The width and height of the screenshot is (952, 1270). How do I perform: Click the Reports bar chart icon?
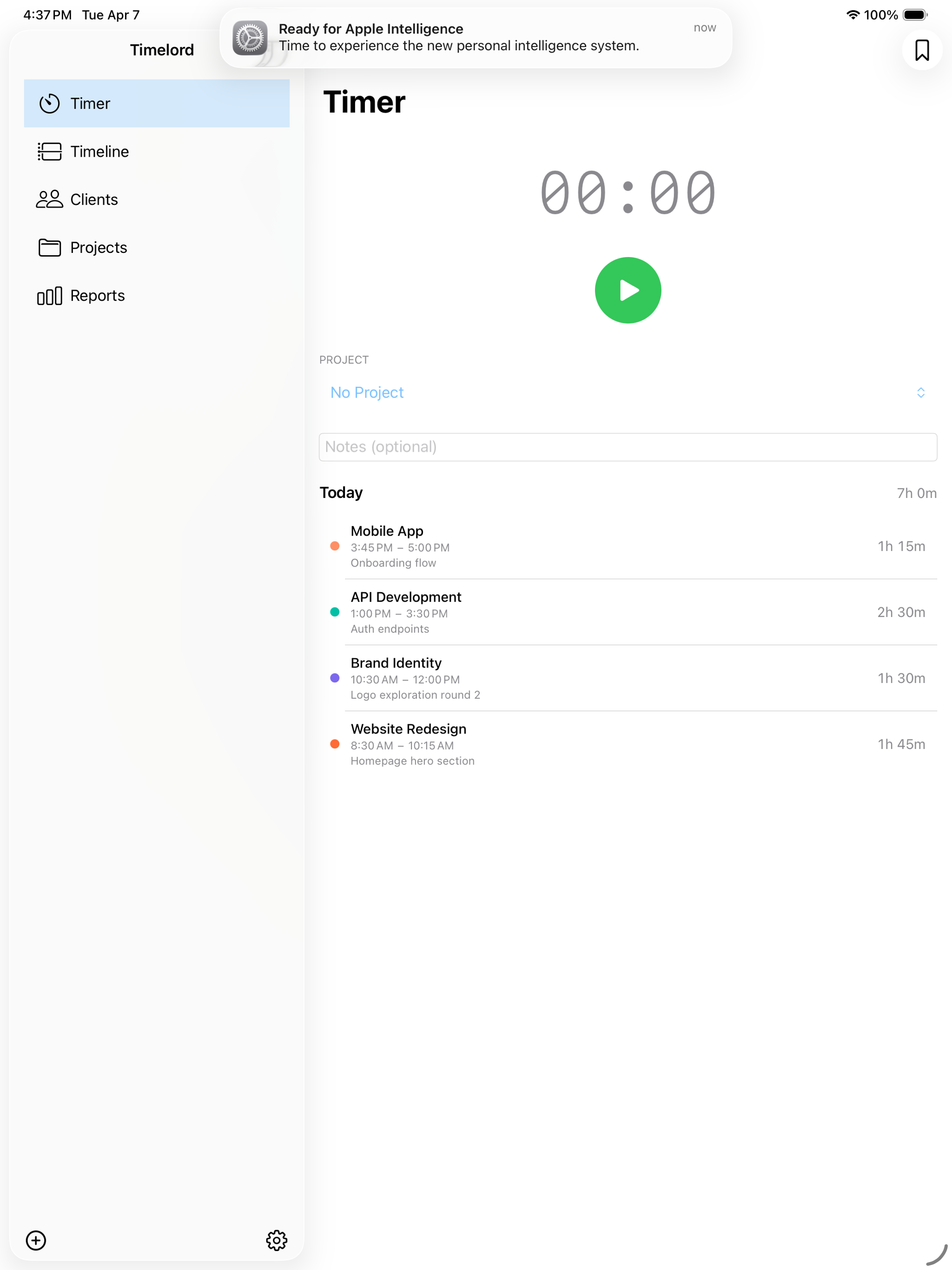pyautogui.click(x=49, y=296)
